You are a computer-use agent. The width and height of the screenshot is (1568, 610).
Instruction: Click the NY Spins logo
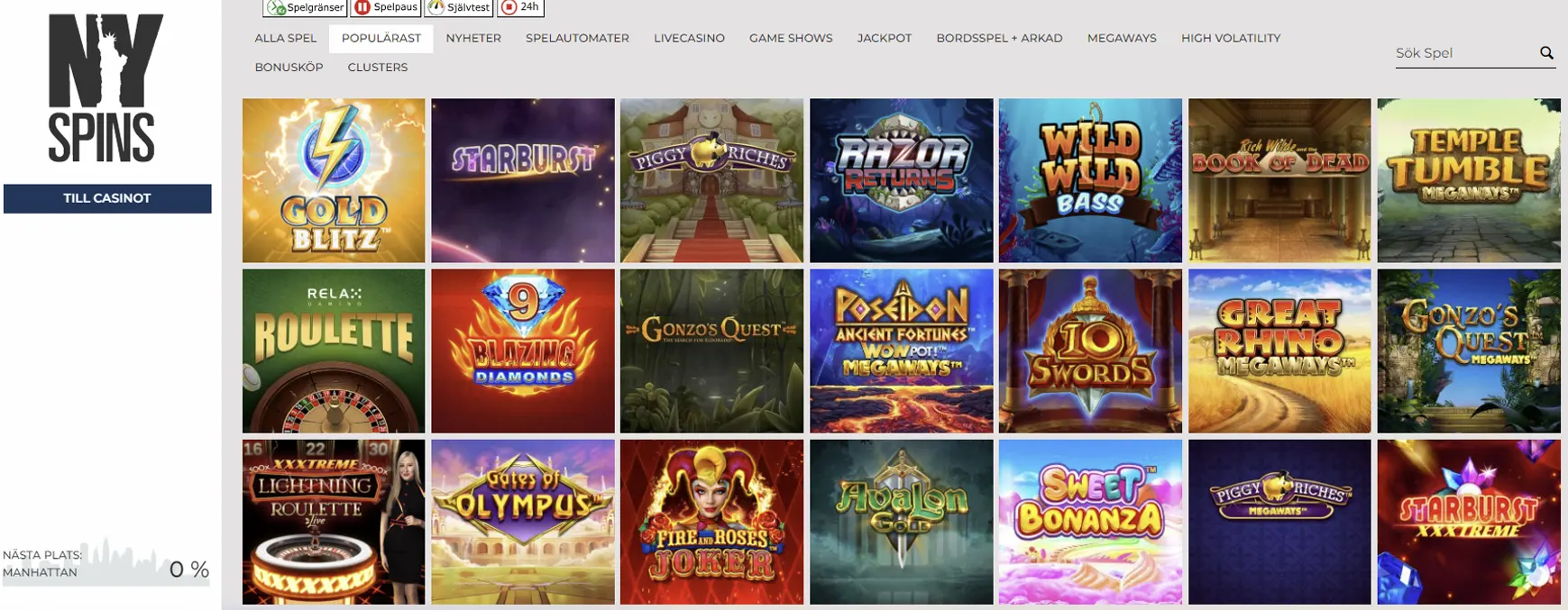pos(105,87)
